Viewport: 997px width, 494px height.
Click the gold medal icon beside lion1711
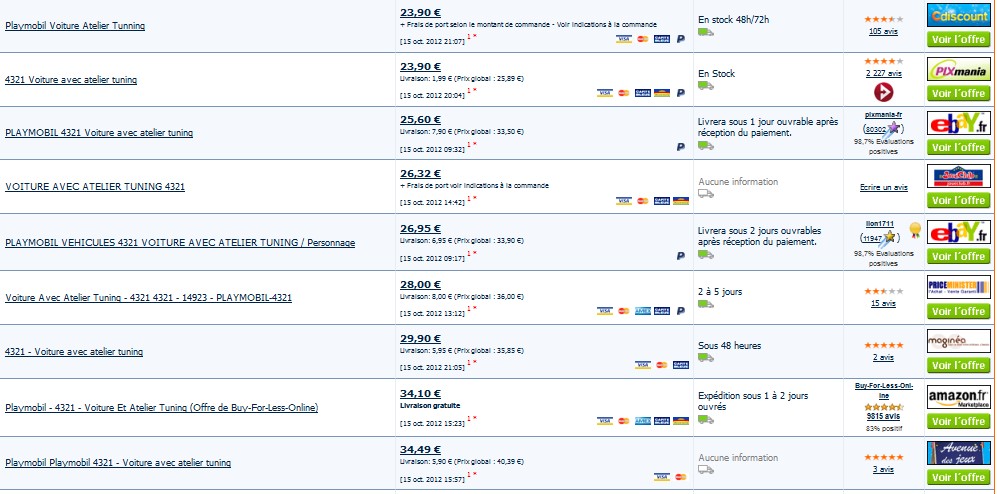click(x=914, y=229)
